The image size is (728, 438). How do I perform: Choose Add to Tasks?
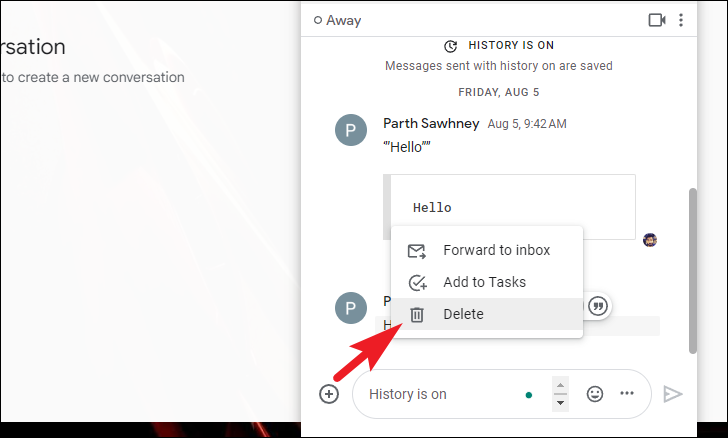(x=487, y=282)
